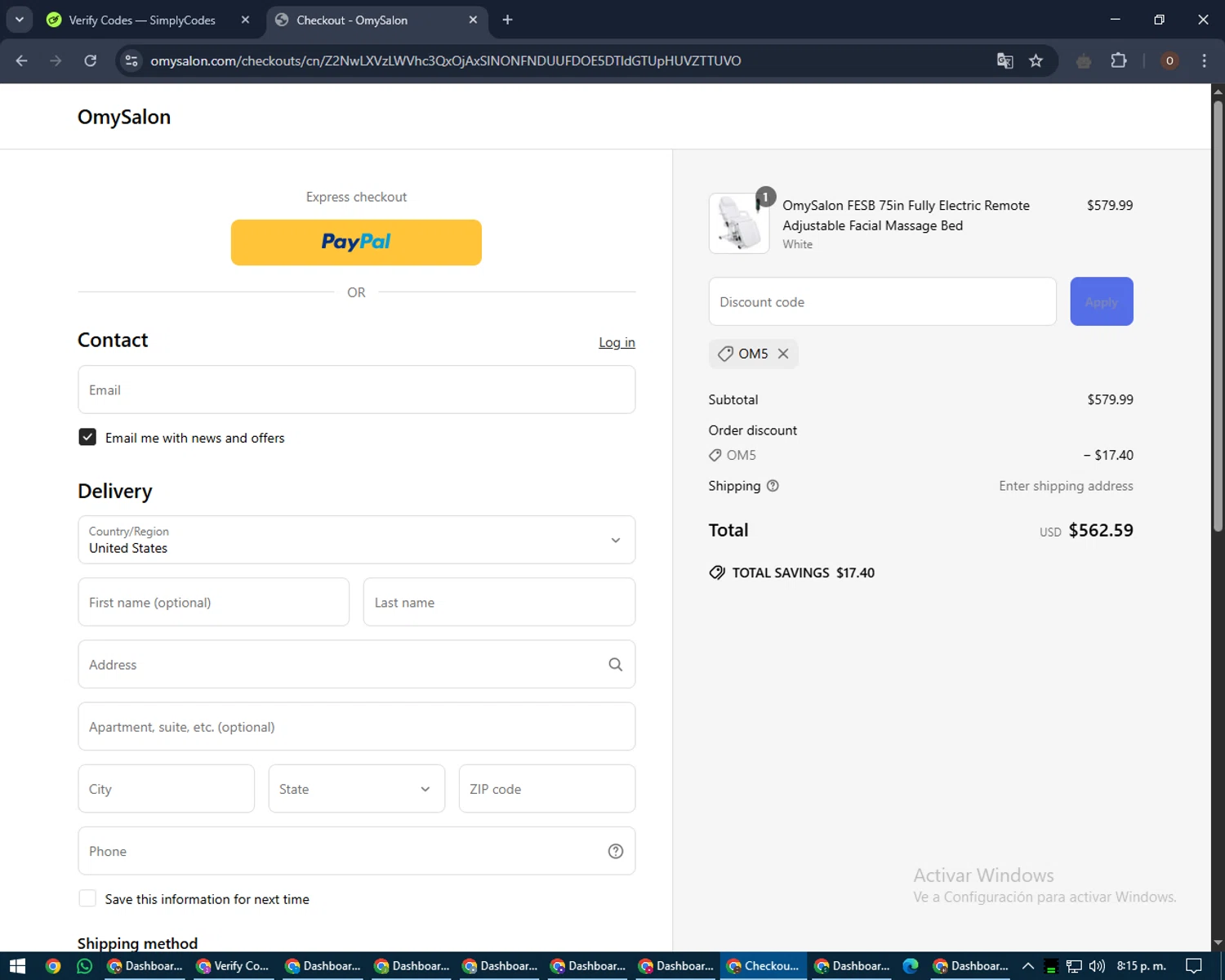
Task: Close the Verify Codes tab
Action: (x=245, y=20)
